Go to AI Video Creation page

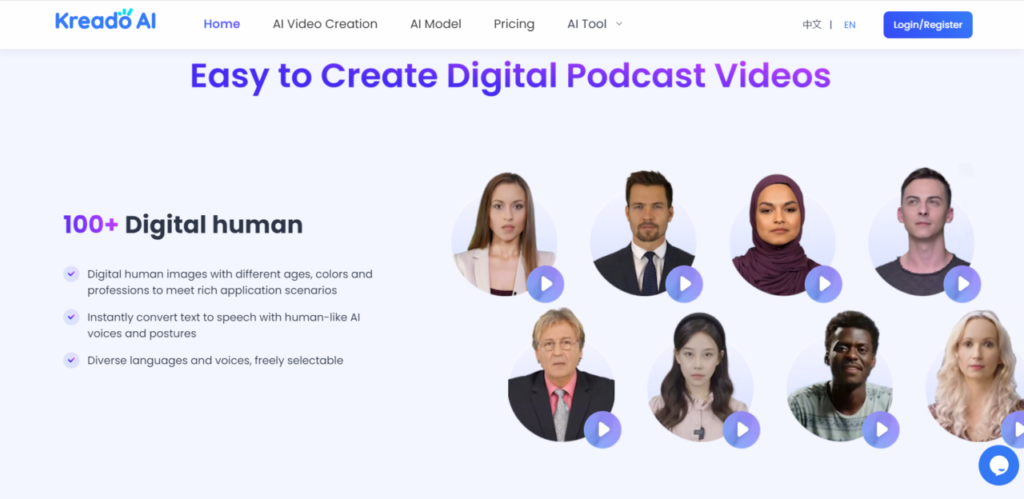(325, 24)
